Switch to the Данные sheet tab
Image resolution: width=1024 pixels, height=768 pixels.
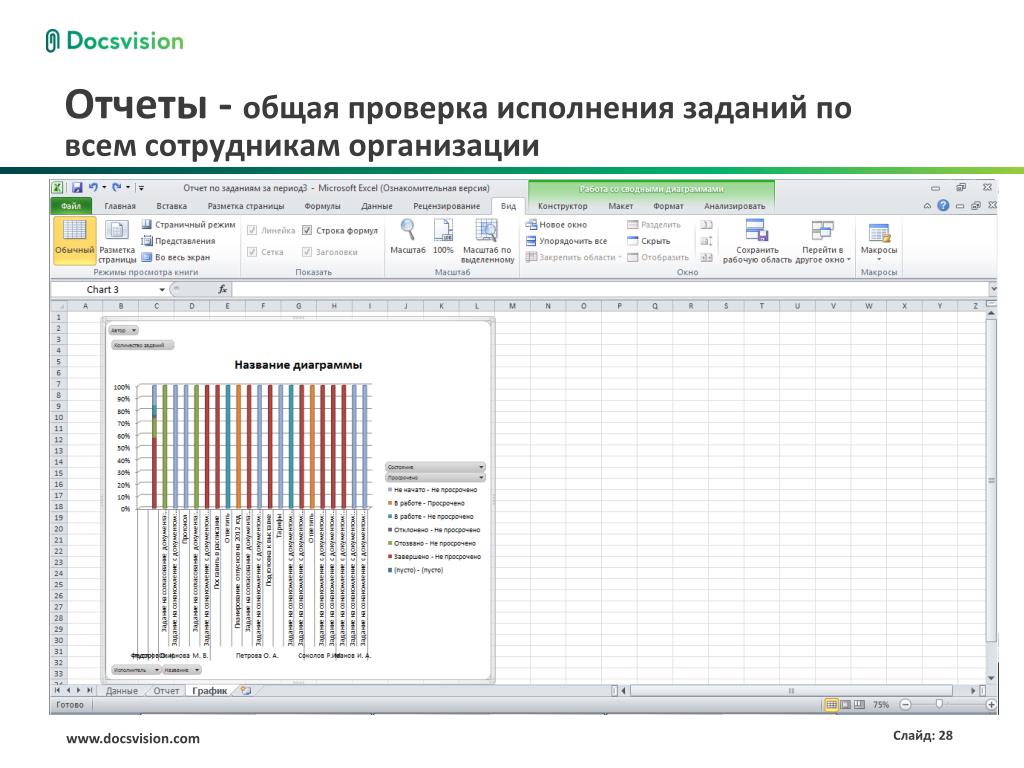[x=121, y=691]
